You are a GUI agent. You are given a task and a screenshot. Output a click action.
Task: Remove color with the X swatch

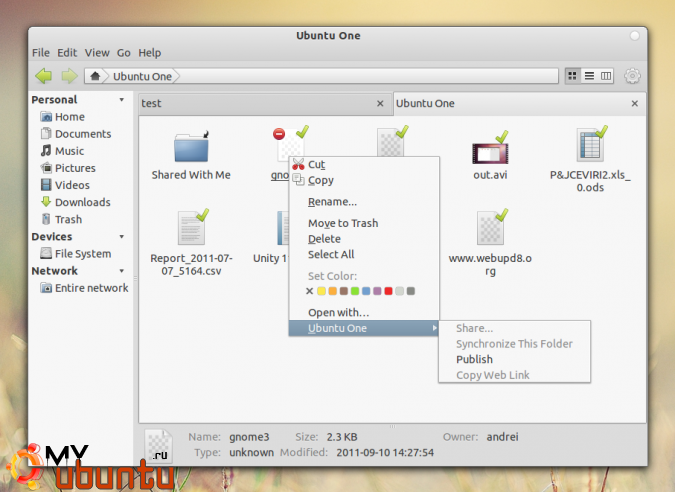309,291
